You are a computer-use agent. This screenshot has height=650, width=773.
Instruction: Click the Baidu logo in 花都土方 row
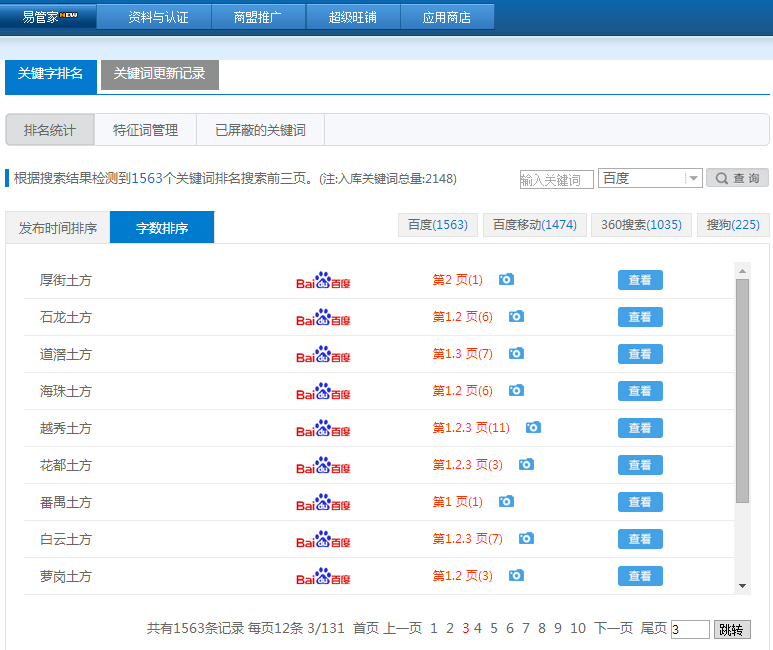click(323, 465)
